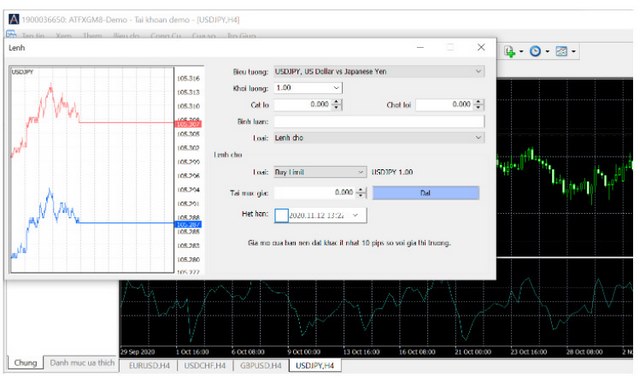Minimize the Lenh order dialog

click(x=420, y=47)
